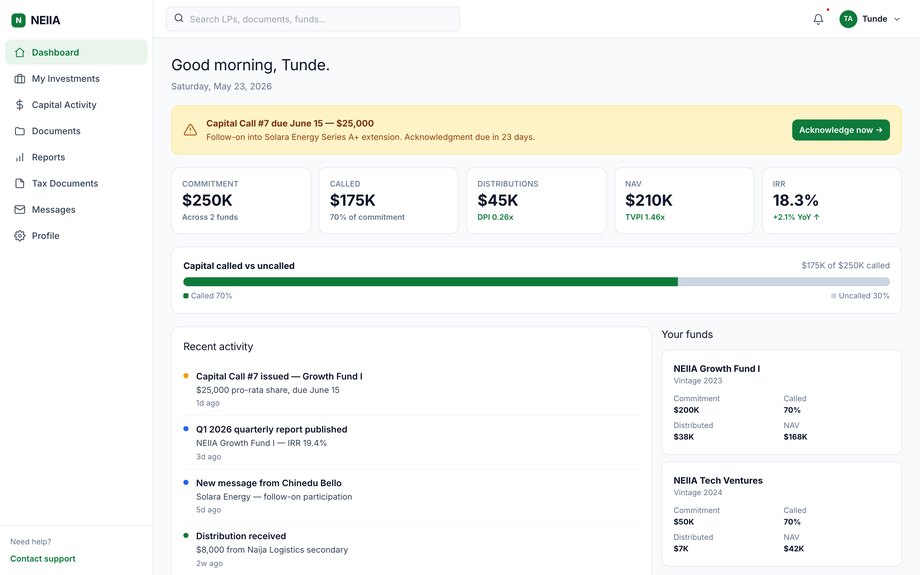Open Messages from the sidebar

pyautogui.click(x=76, y=209)
